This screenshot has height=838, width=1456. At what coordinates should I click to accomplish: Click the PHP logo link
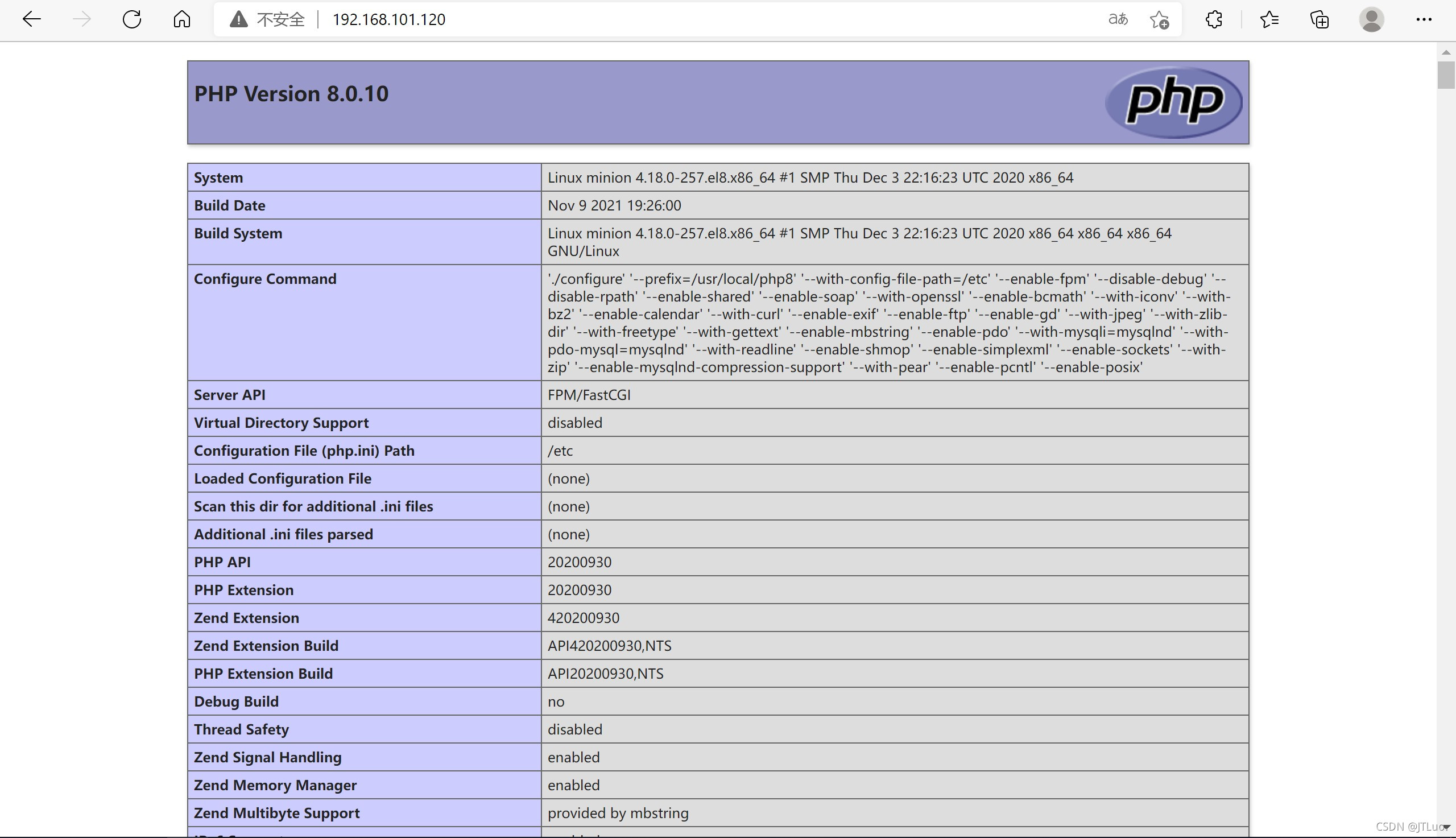pyautogui.click(x=1173, y=102)
